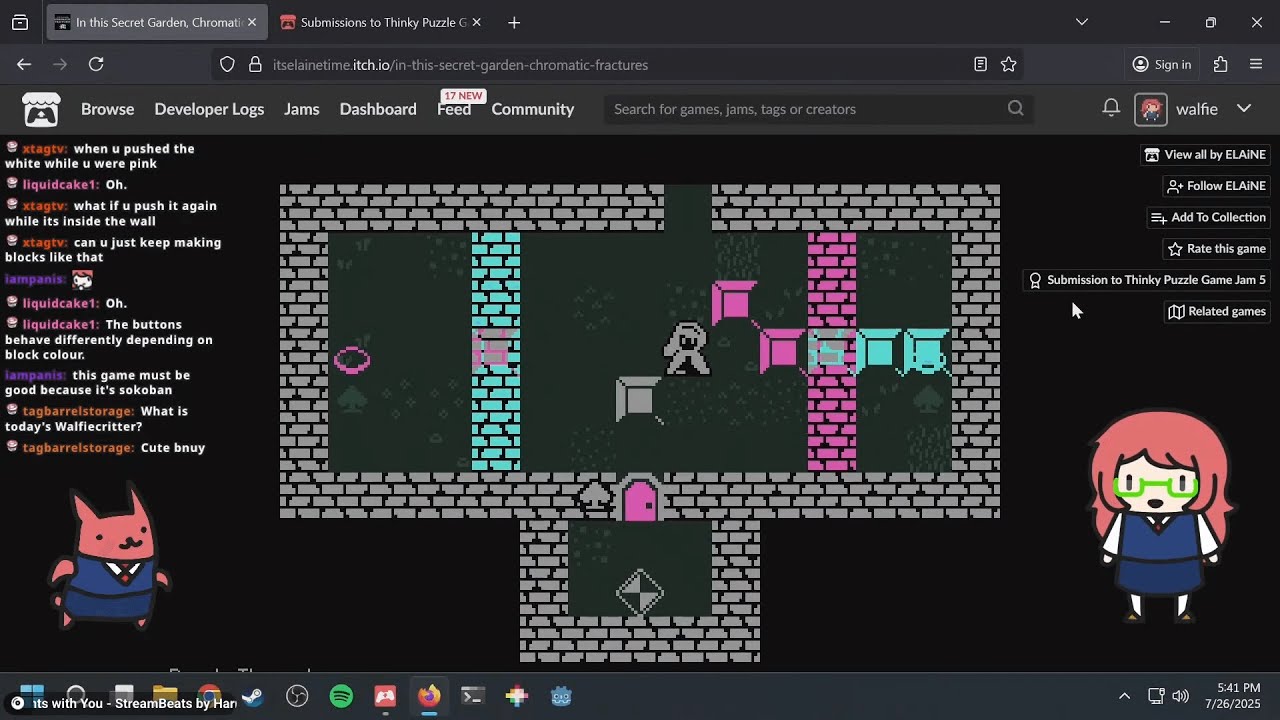Open Godot engine from the taskbar
The width and height of the screenshot is (1280, 720).
(561, 696)
